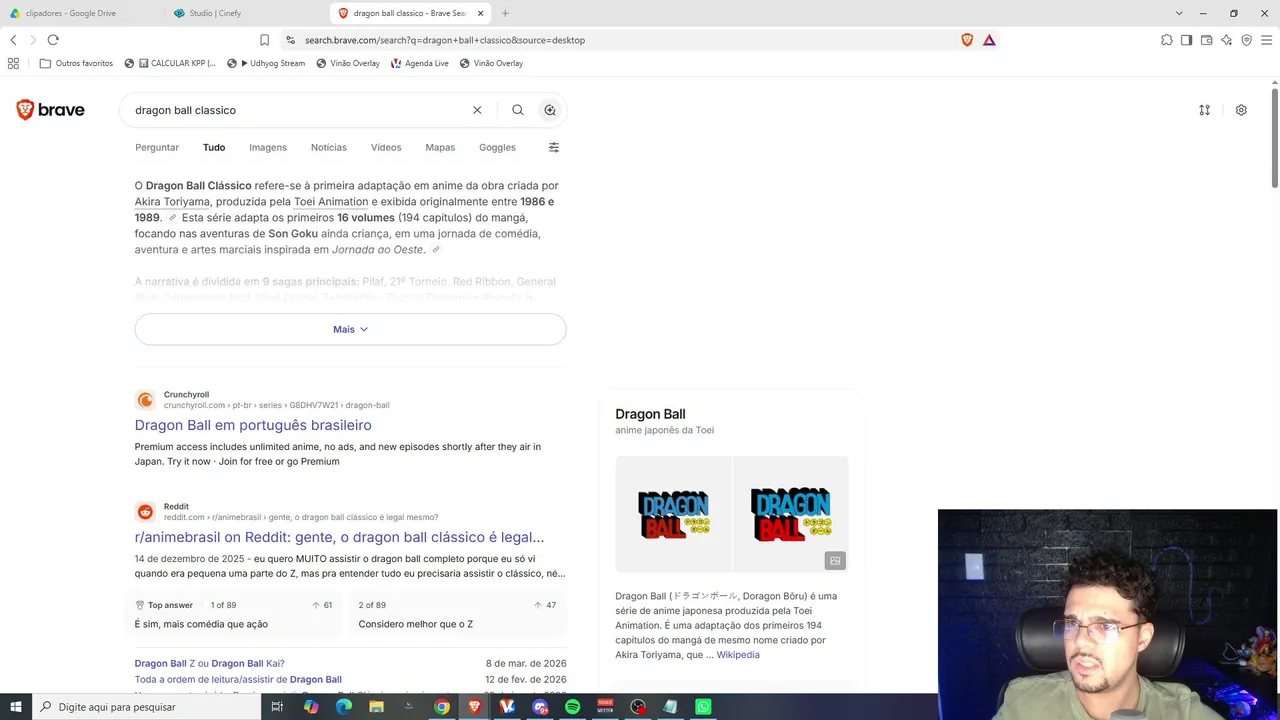Open the Brave main hamburger menu
Screen dimensions: 1280x720
point(1266,40)
